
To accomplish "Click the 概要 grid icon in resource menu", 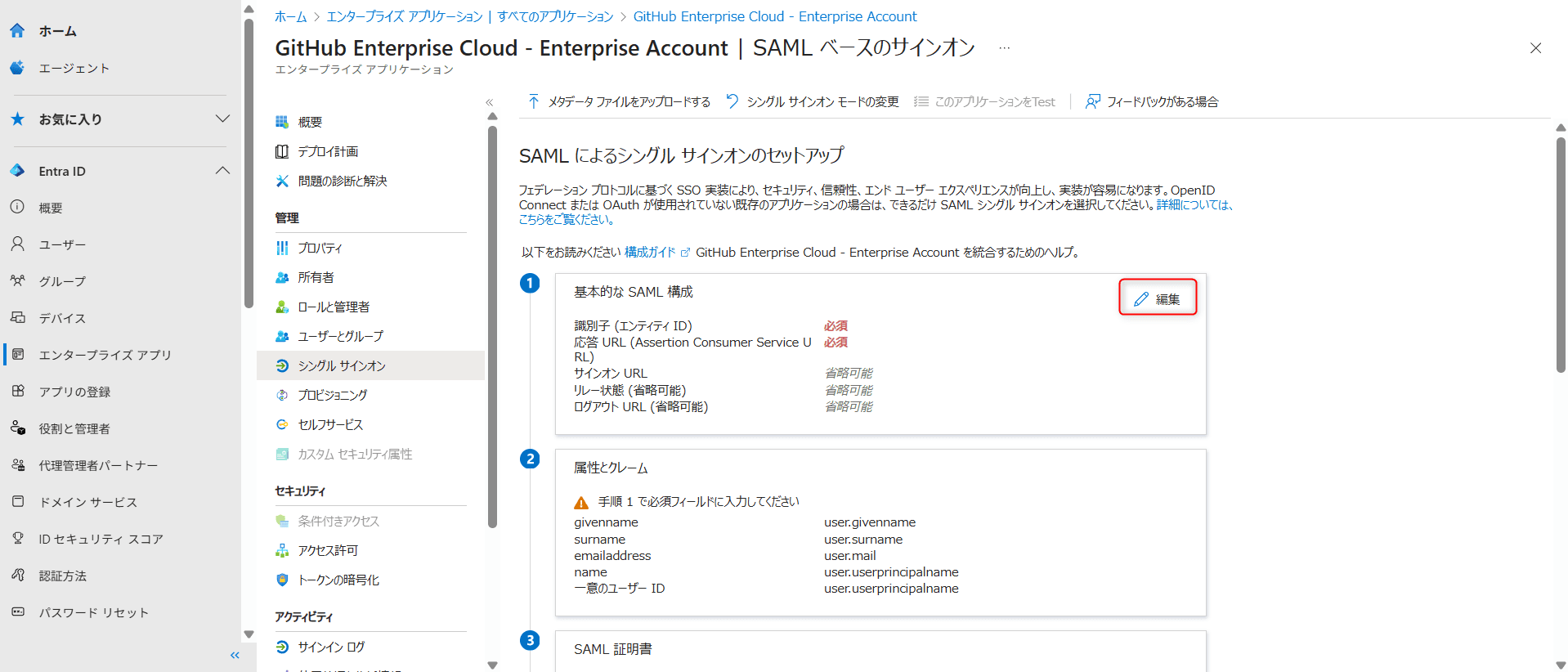I will [282, 122].
